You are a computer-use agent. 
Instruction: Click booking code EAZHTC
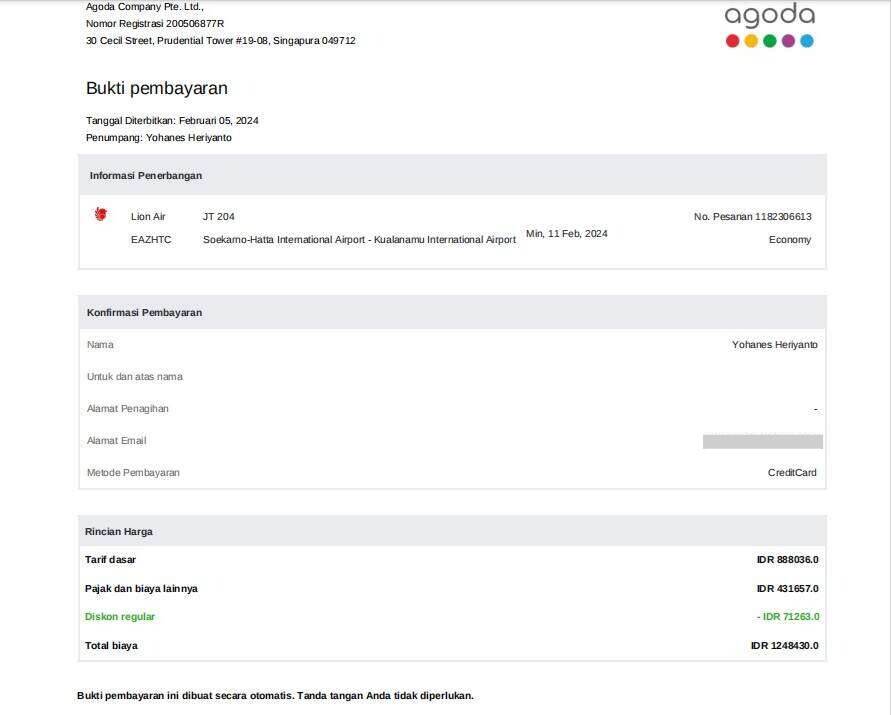[x=151, y=240]
